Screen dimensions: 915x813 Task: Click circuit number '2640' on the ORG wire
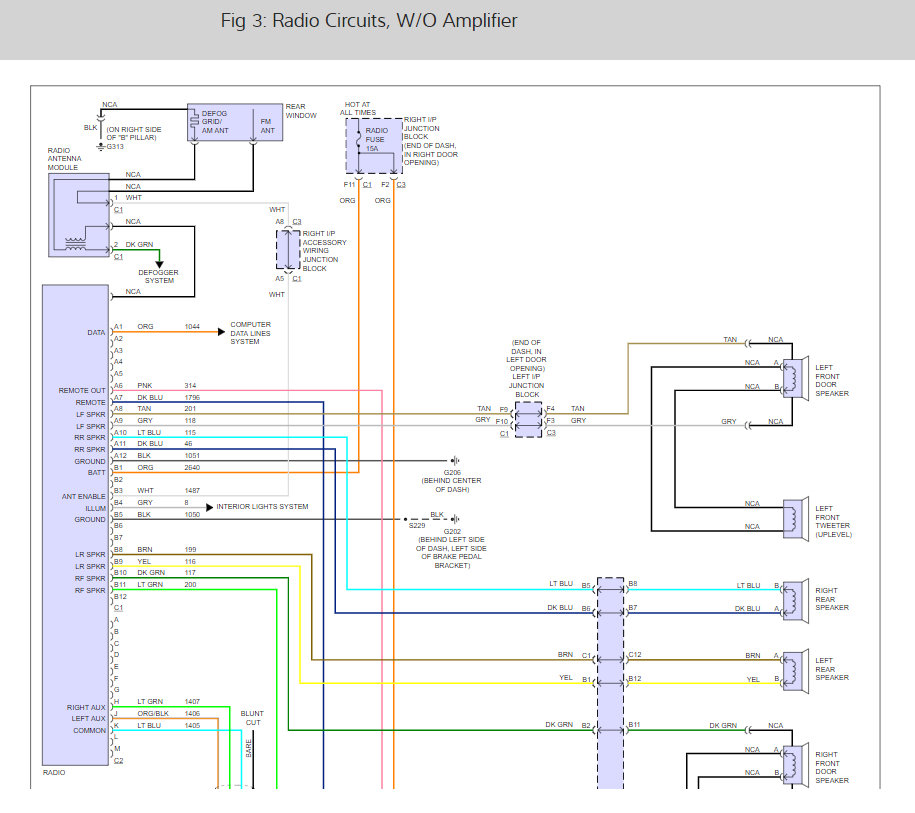(x=192, y=467)
